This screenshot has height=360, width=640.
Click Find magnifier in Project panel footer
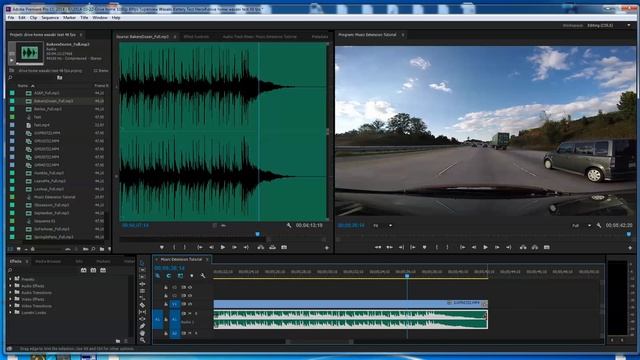93,249
